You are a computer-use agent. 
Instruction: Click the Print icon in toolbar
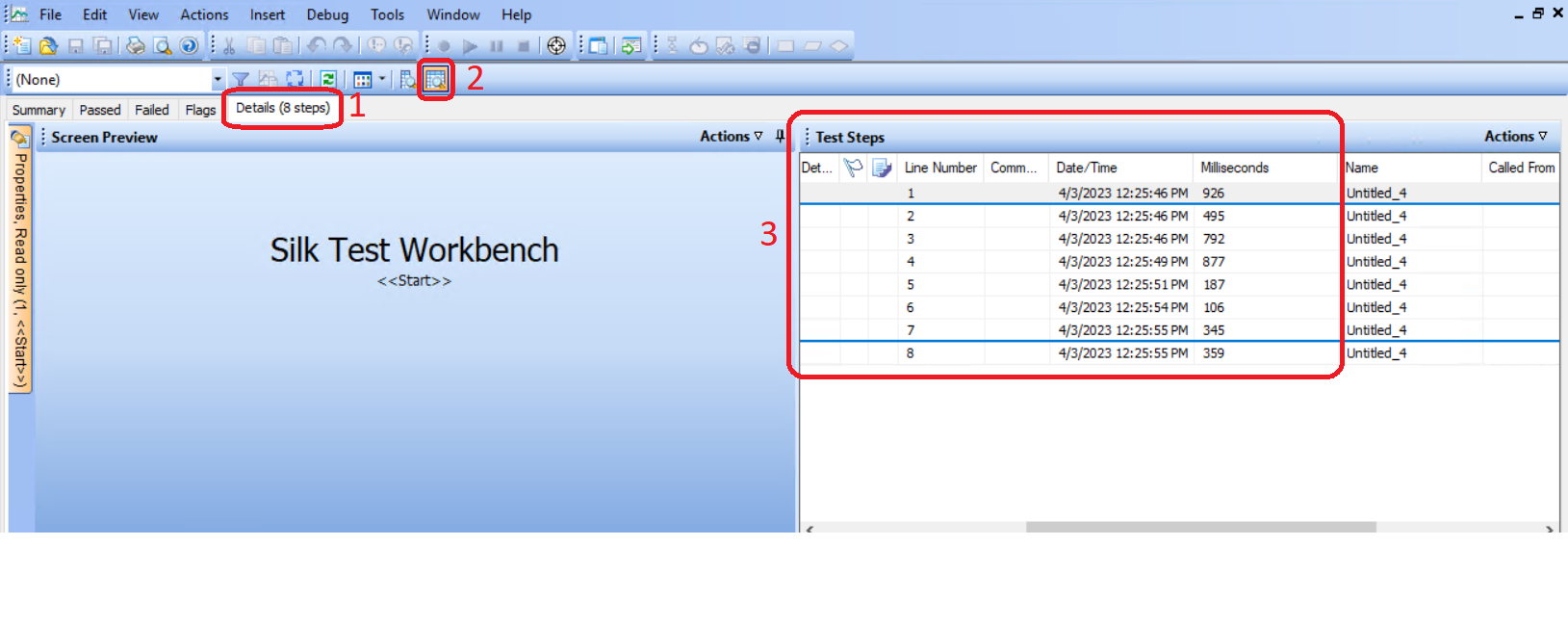(136, 45)
